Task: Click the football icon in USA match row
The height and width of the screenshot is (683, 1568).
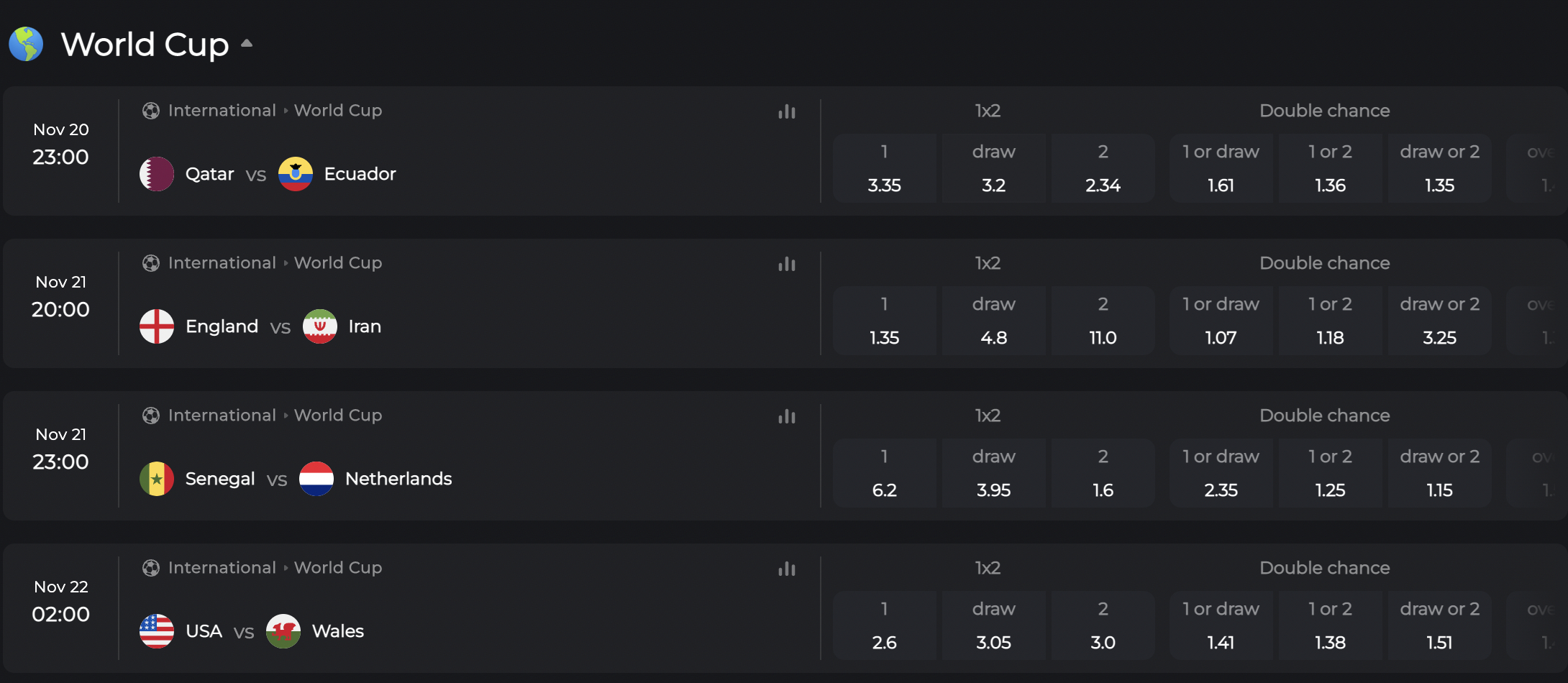Action: click(151, 568)
